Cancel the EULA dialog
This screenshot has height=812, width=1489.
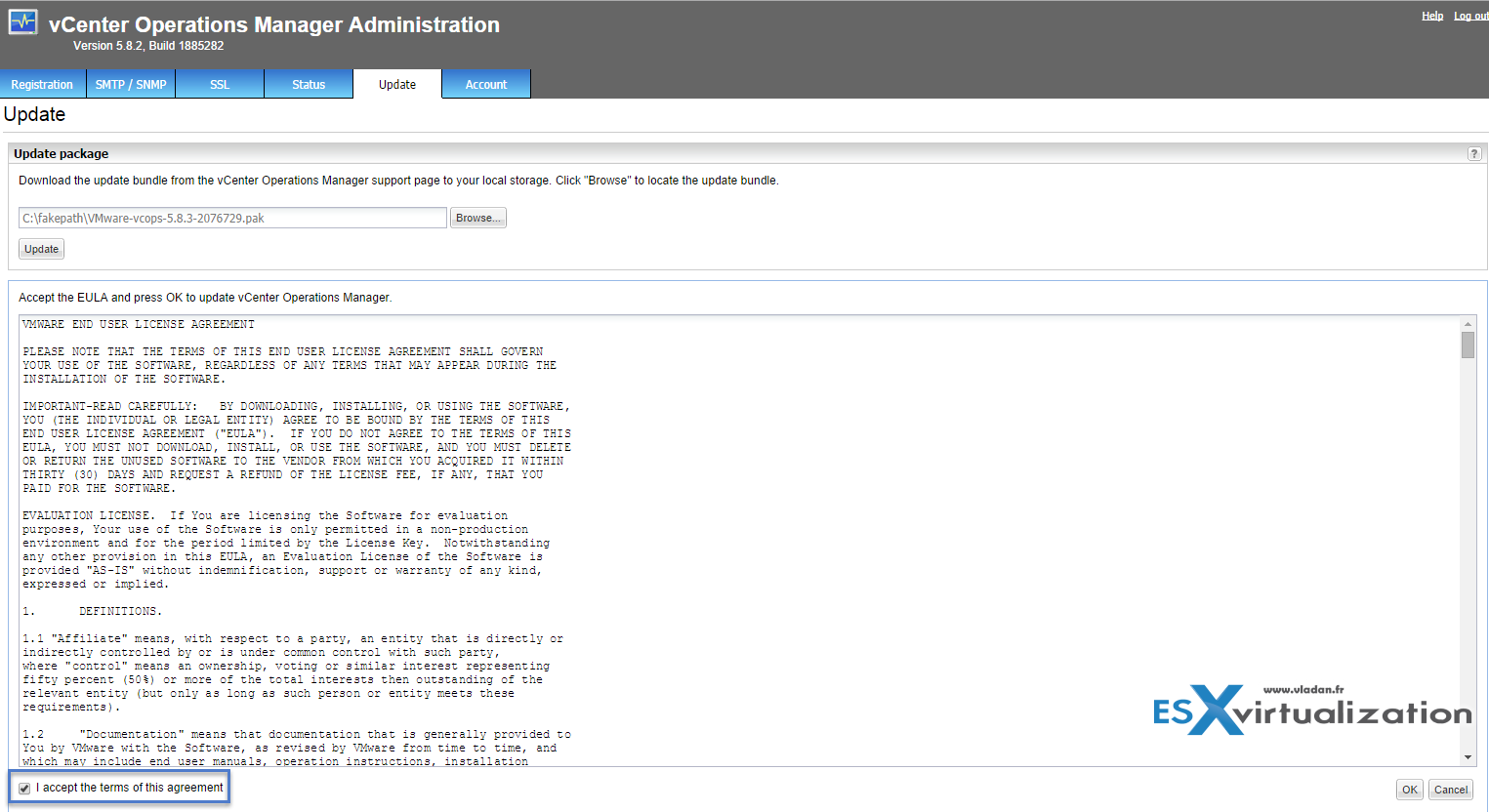coord(1451,790)
